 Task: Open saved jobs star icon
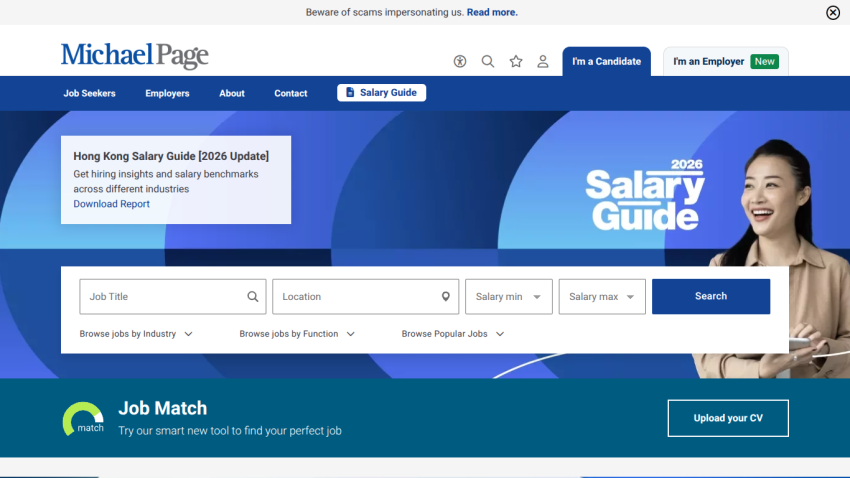(x=516, y=61)
